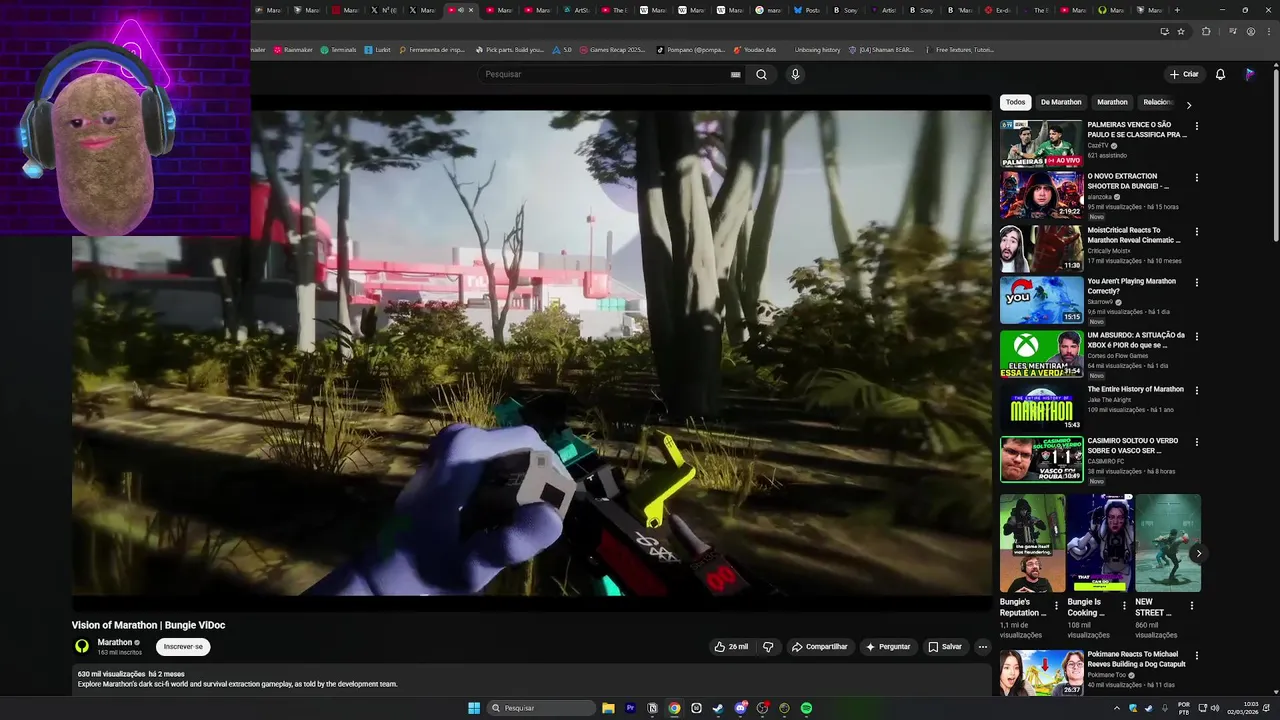Select the 'Relacionados' filter chip
Image resolution: width=1280 pixels, height=720 pixels.
point(1158,102)
